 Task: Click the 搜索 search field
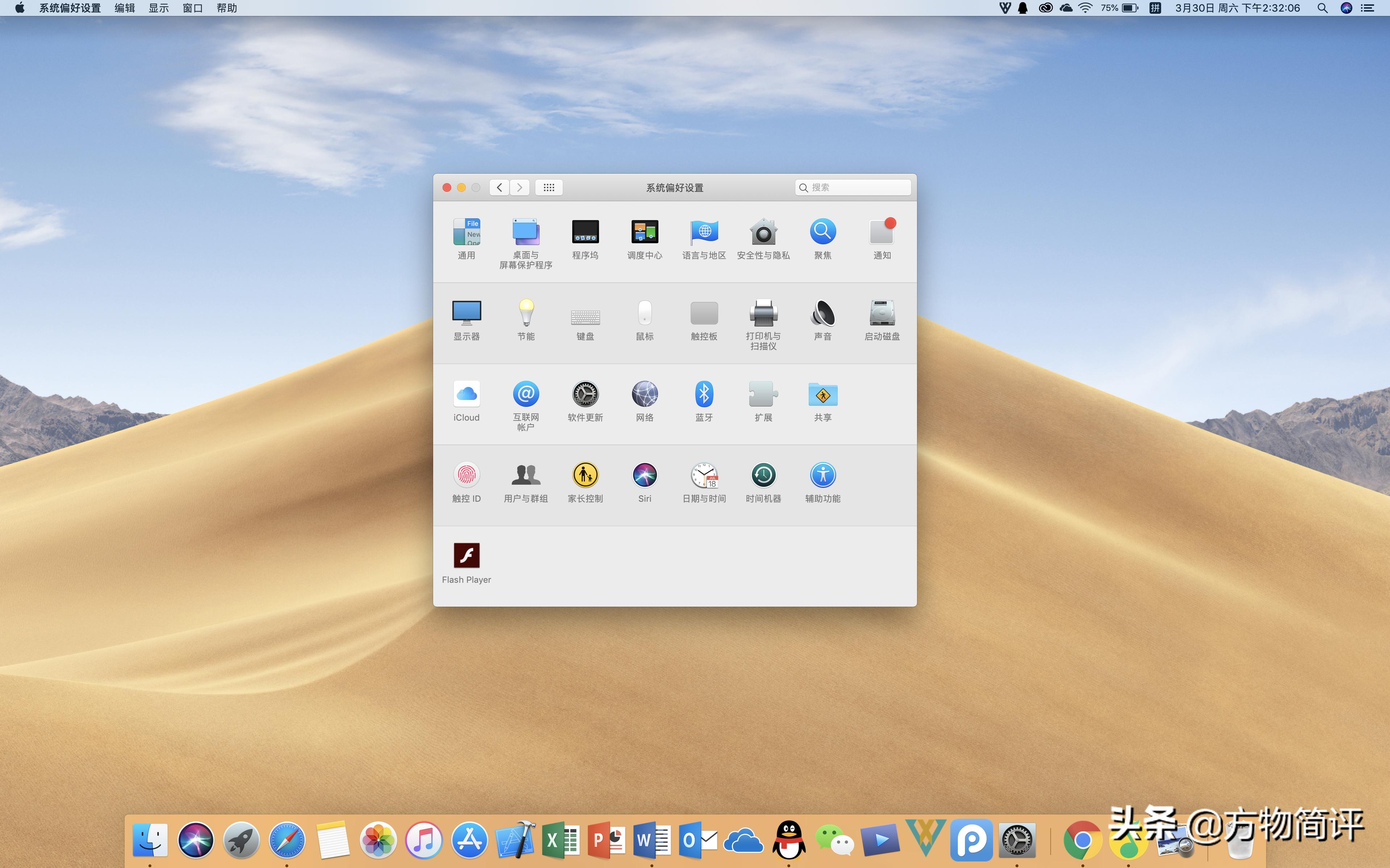pyautogui.click(x=856, y=188)
